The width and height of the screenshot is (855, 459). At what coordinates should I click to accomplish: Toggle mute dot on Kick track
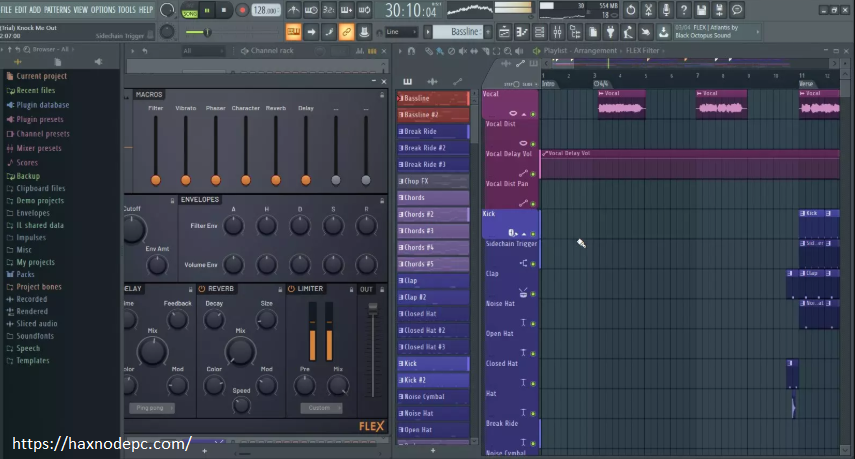533,234
